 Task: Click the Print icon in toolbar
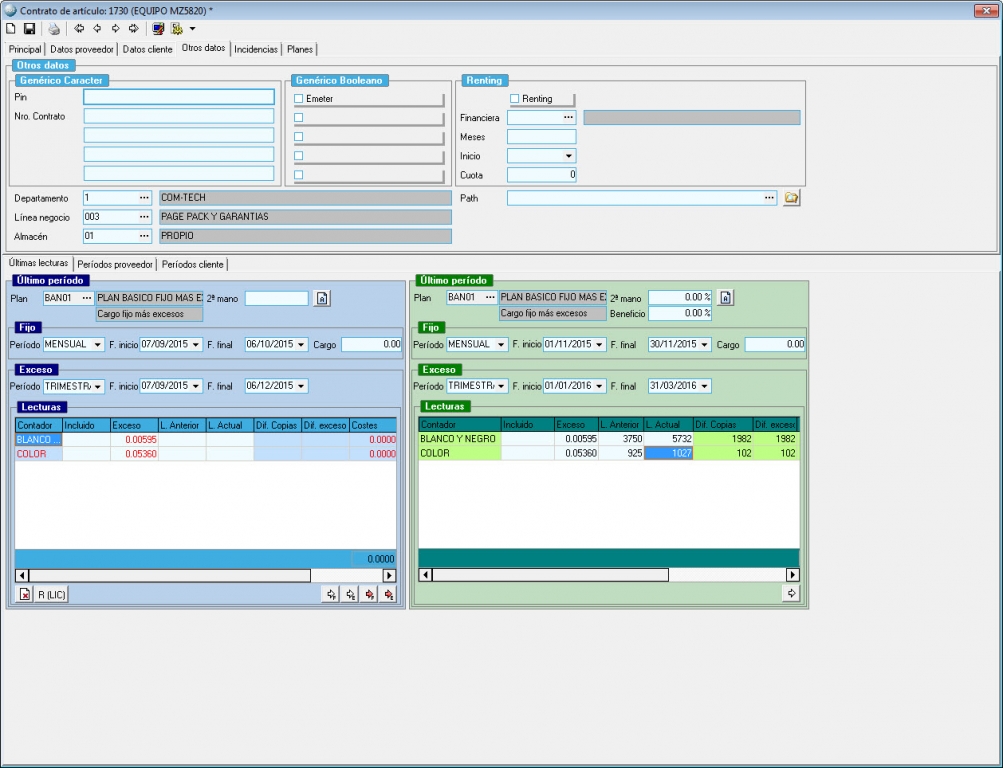pyautogui.click(x=55, y=29)
